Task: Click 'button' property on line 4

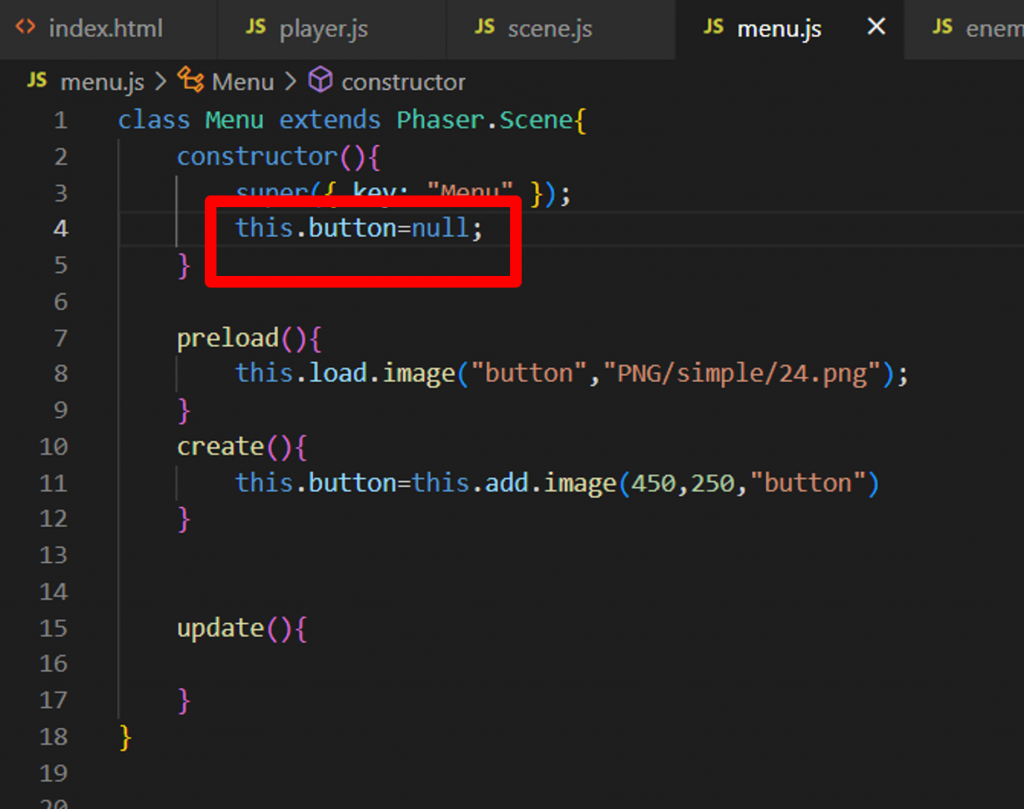Action: (x=352, y=229)
